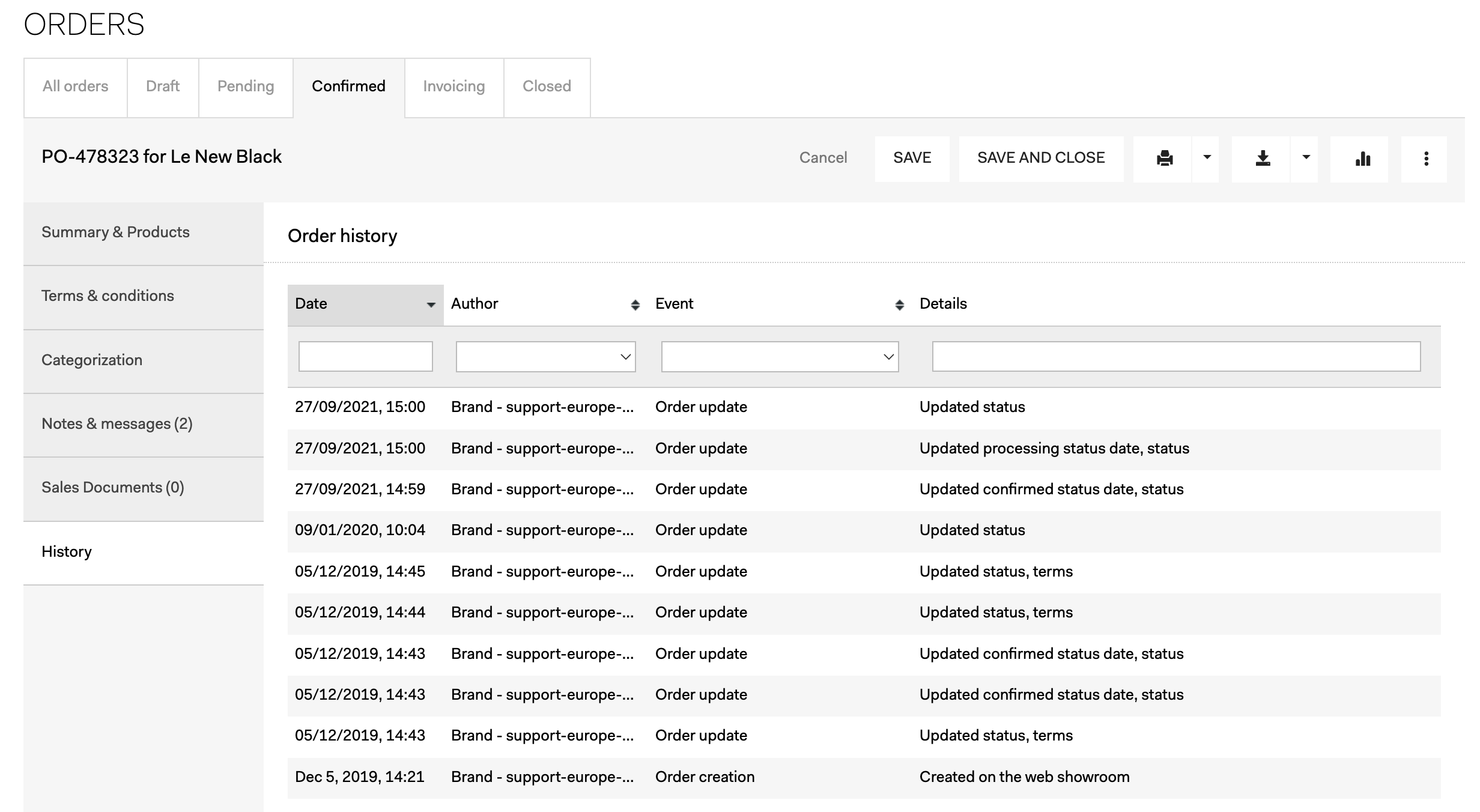Click the printer icon button
This screenshot has width=1480, height=812.
pos(1164,159)
